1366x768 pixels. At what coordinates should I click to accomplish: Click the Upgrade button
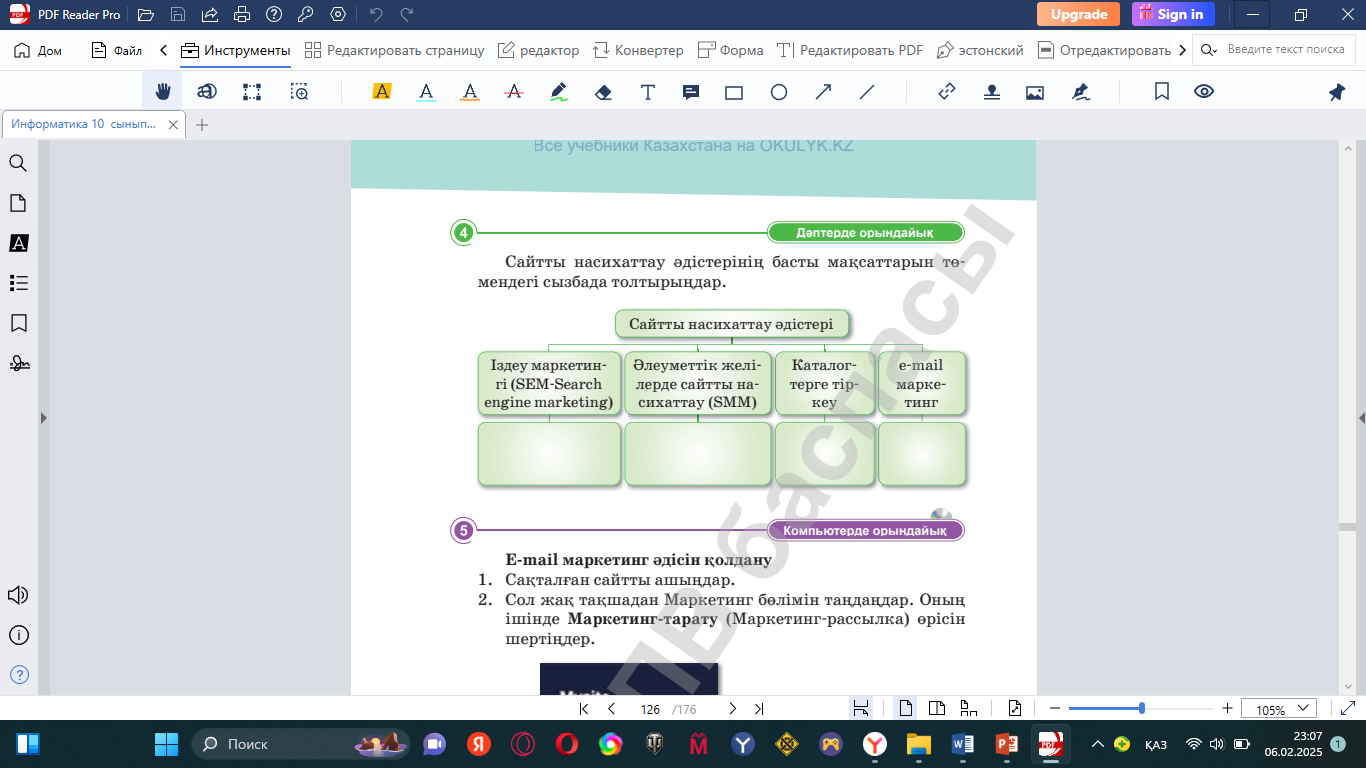pyautogui.click(x=1078, y=14)
